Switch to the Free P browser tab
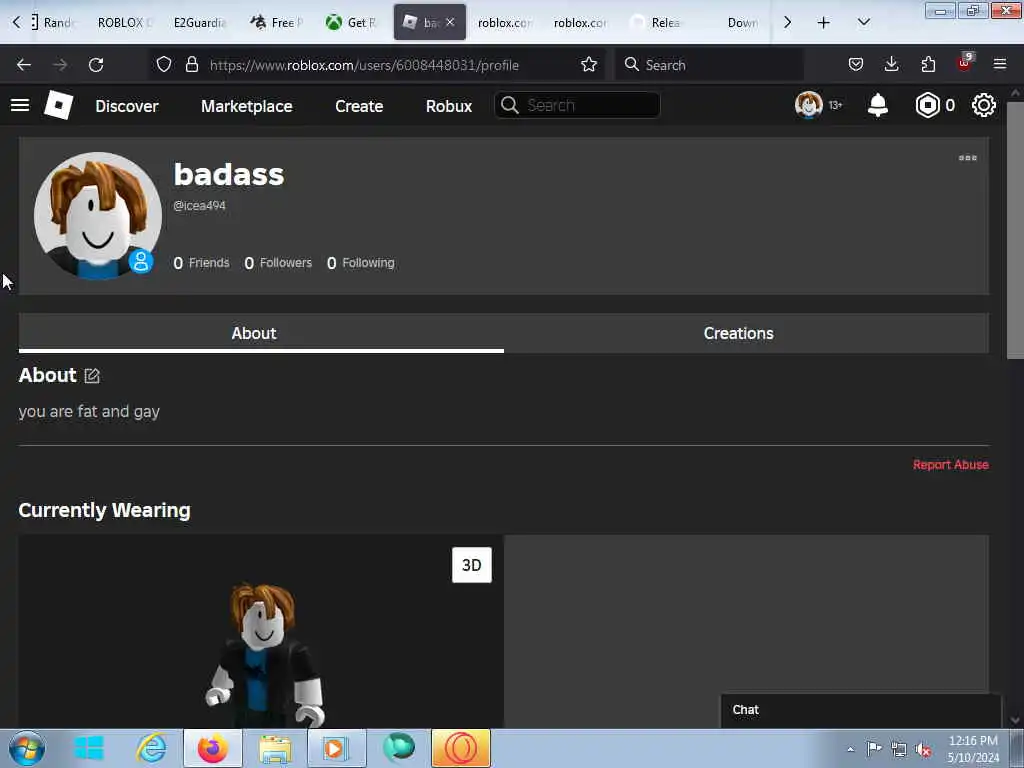The height and width of the screenshot is (768, 1024). [277, 23]
